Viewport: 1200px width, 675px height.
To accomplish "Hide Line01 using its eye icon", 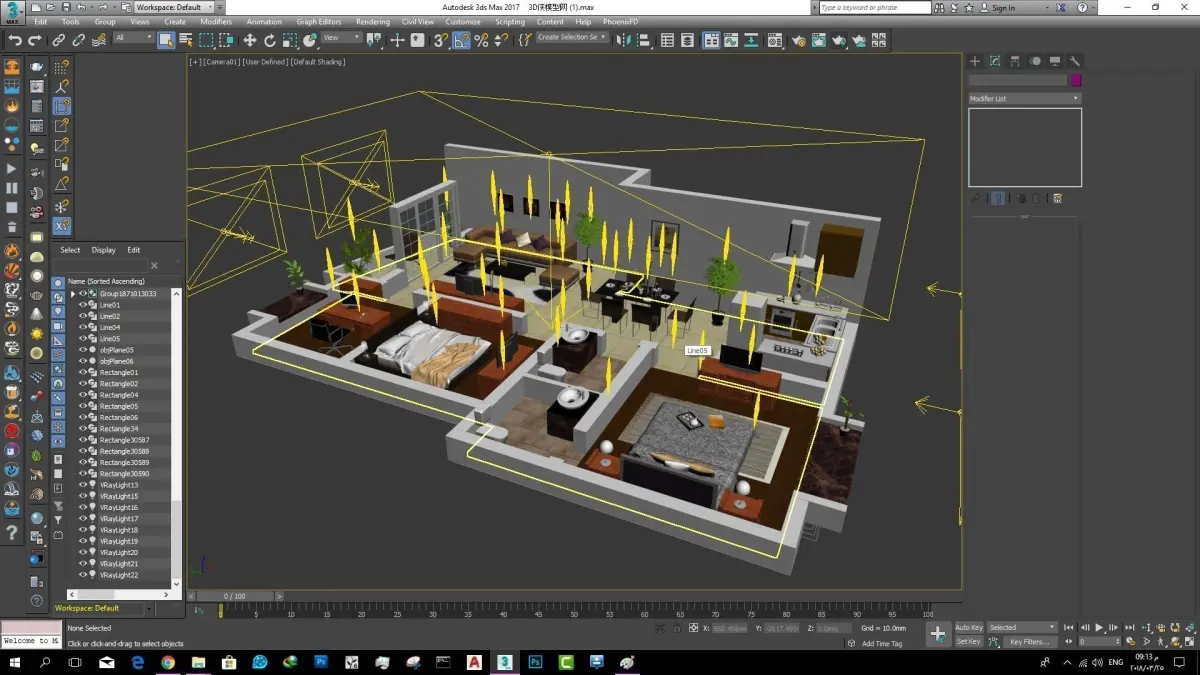I will (x=83, y=305).
